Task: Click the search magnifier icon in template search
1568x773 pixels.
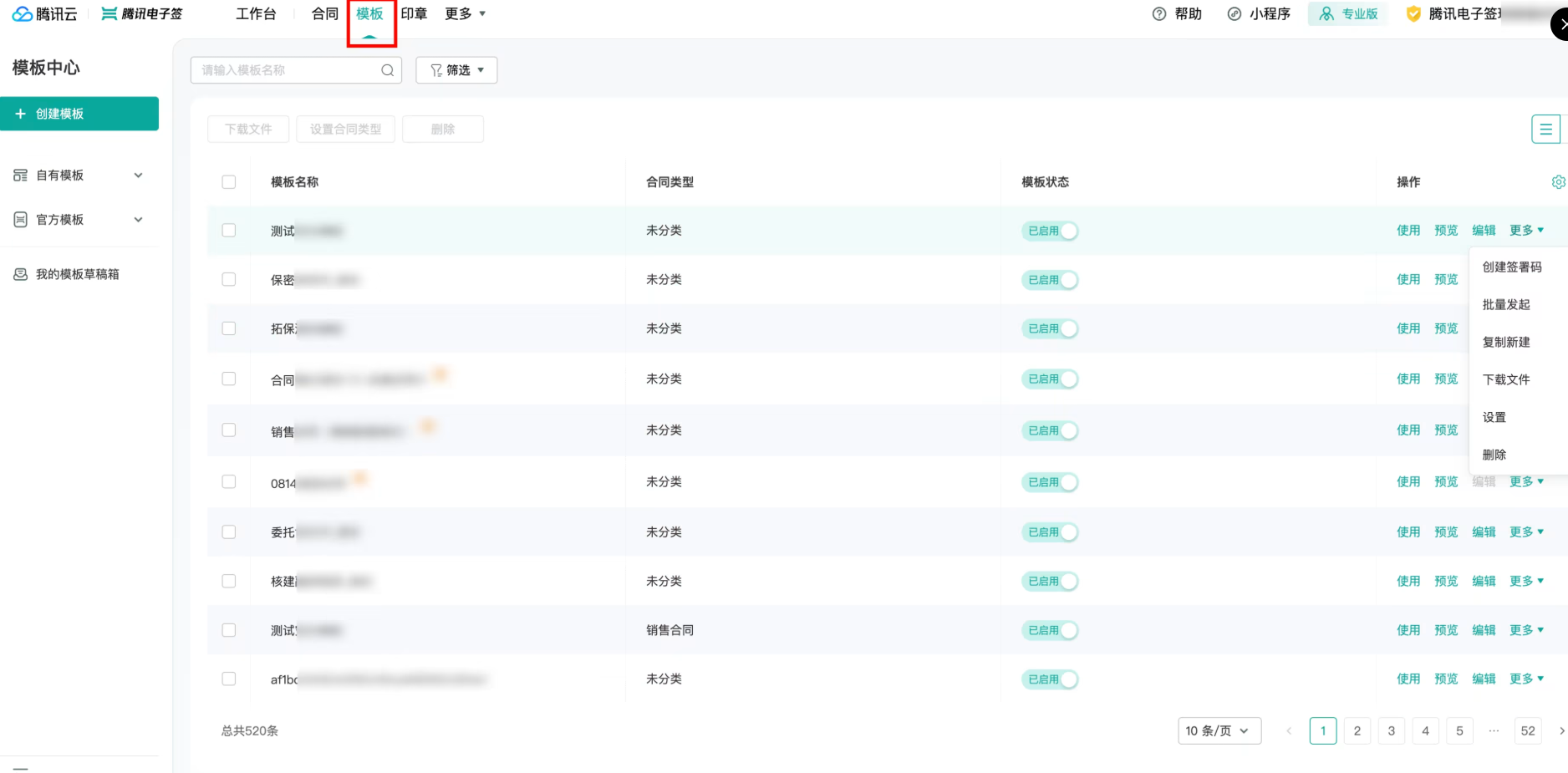Action: click(x=387, y=70)
